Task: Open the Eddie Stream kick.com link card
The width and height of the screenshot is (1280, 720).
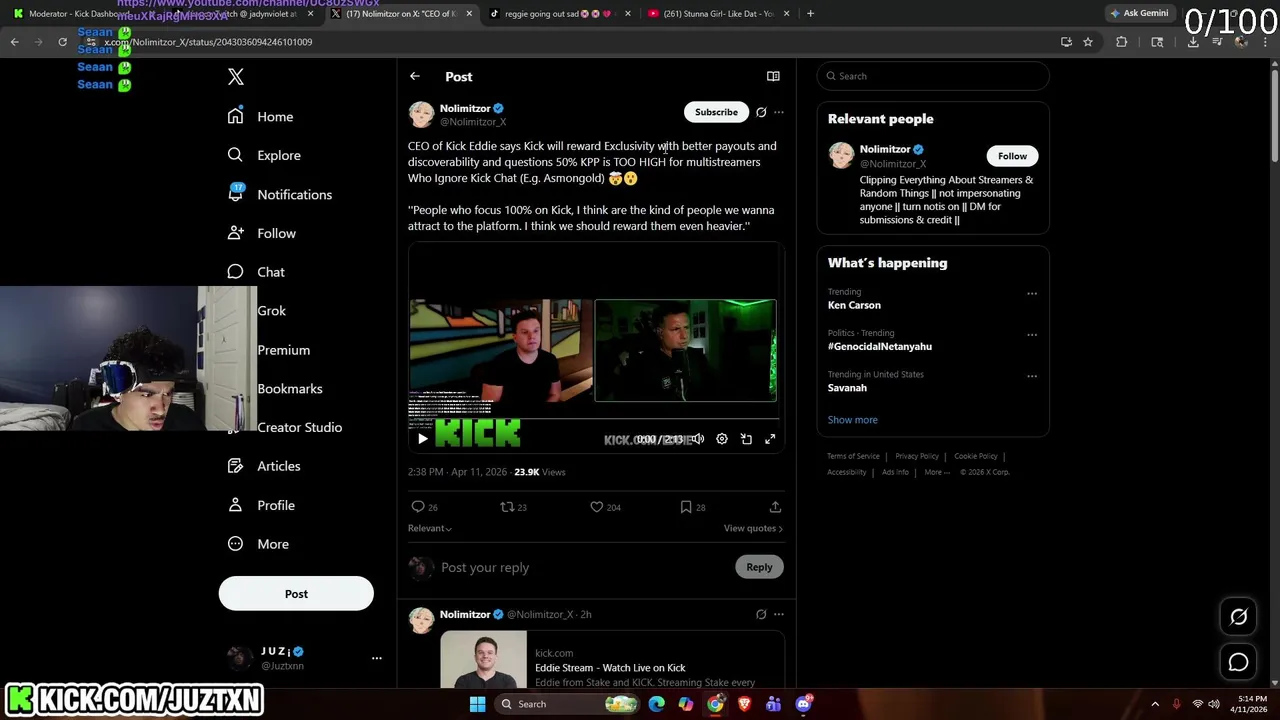Action: (x=612, y=659)
